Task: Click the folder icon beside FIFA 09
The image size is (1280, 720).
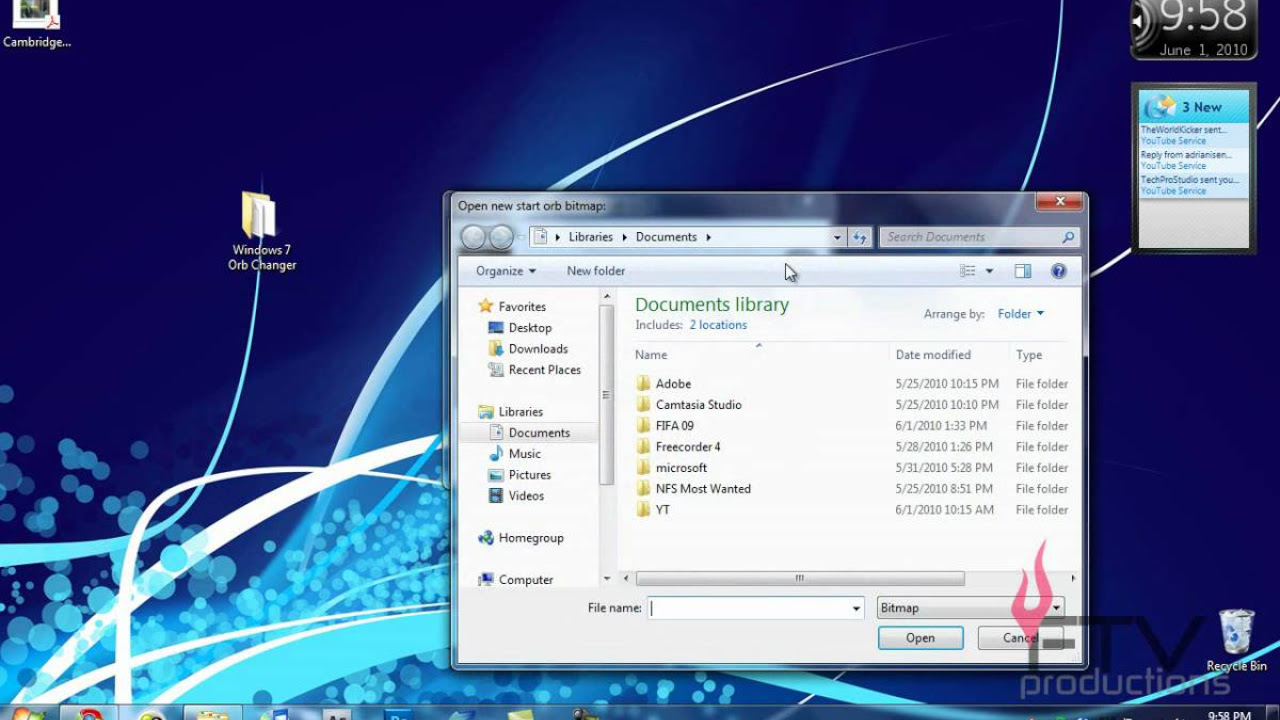Action: [644, 426]
